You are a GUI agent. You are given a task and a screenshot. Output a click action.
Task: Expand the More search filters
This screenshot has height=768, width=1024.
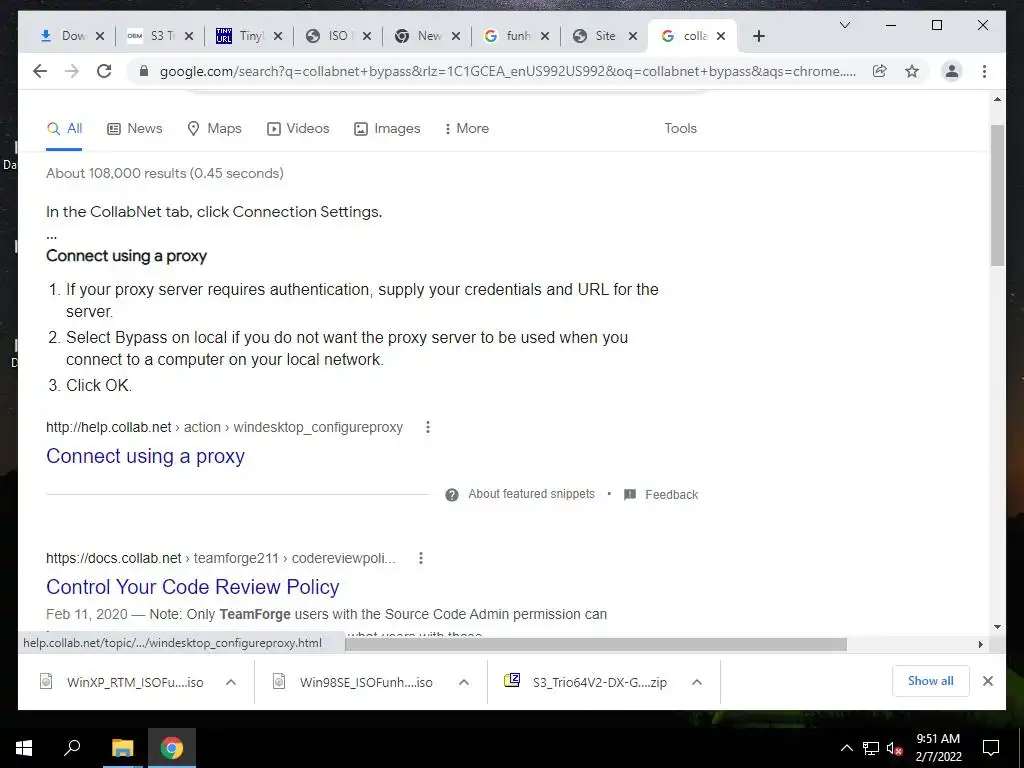click(466, 129)
